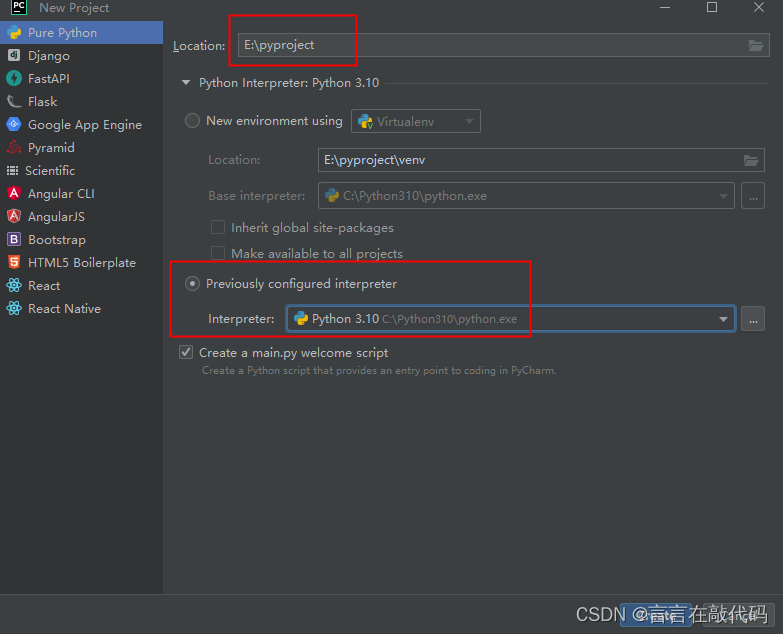Choose Flask project type
The image size is (783, 634).
81,101
